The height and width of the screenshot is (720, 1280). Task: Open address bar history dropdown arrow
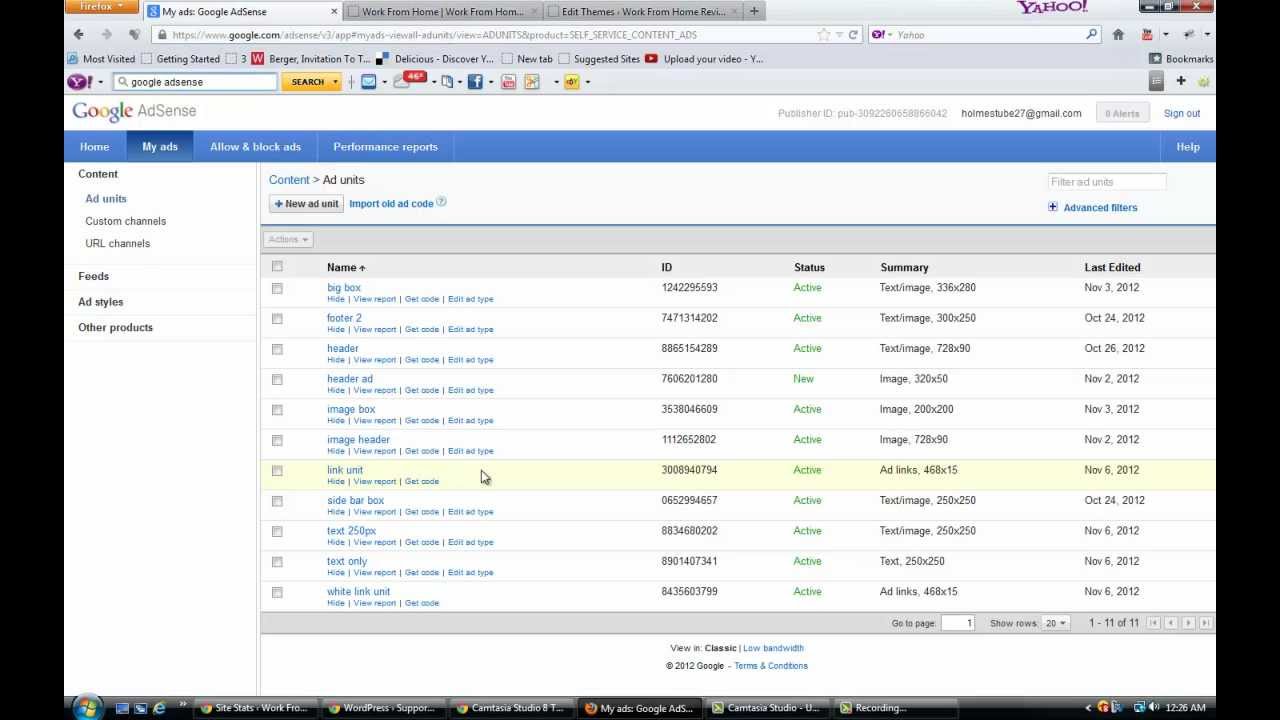click(837, 35)
